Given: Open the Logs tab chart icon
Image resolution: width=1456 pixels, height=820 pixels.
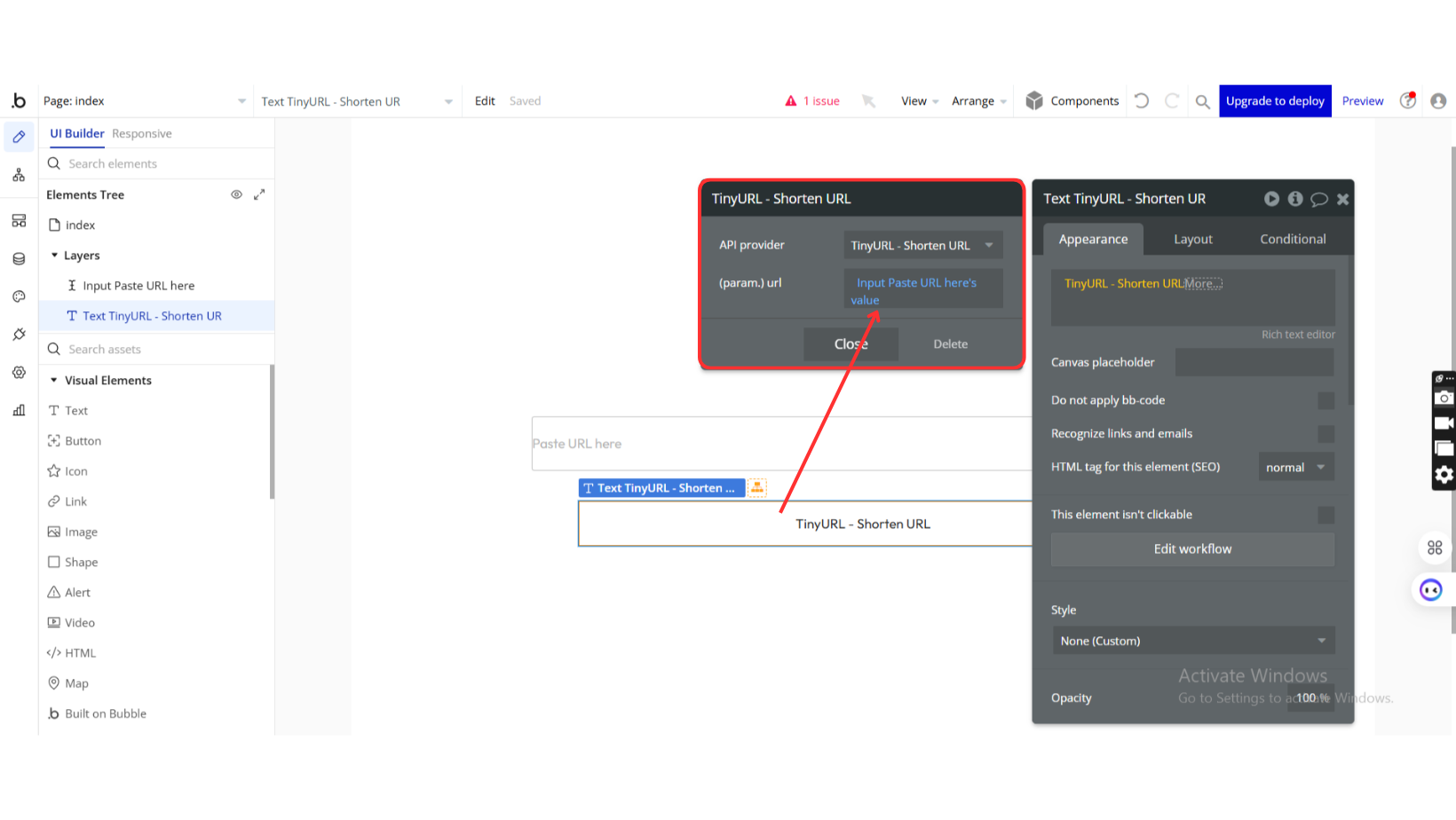Looking at the screenshot, I should tap(19, 410).
